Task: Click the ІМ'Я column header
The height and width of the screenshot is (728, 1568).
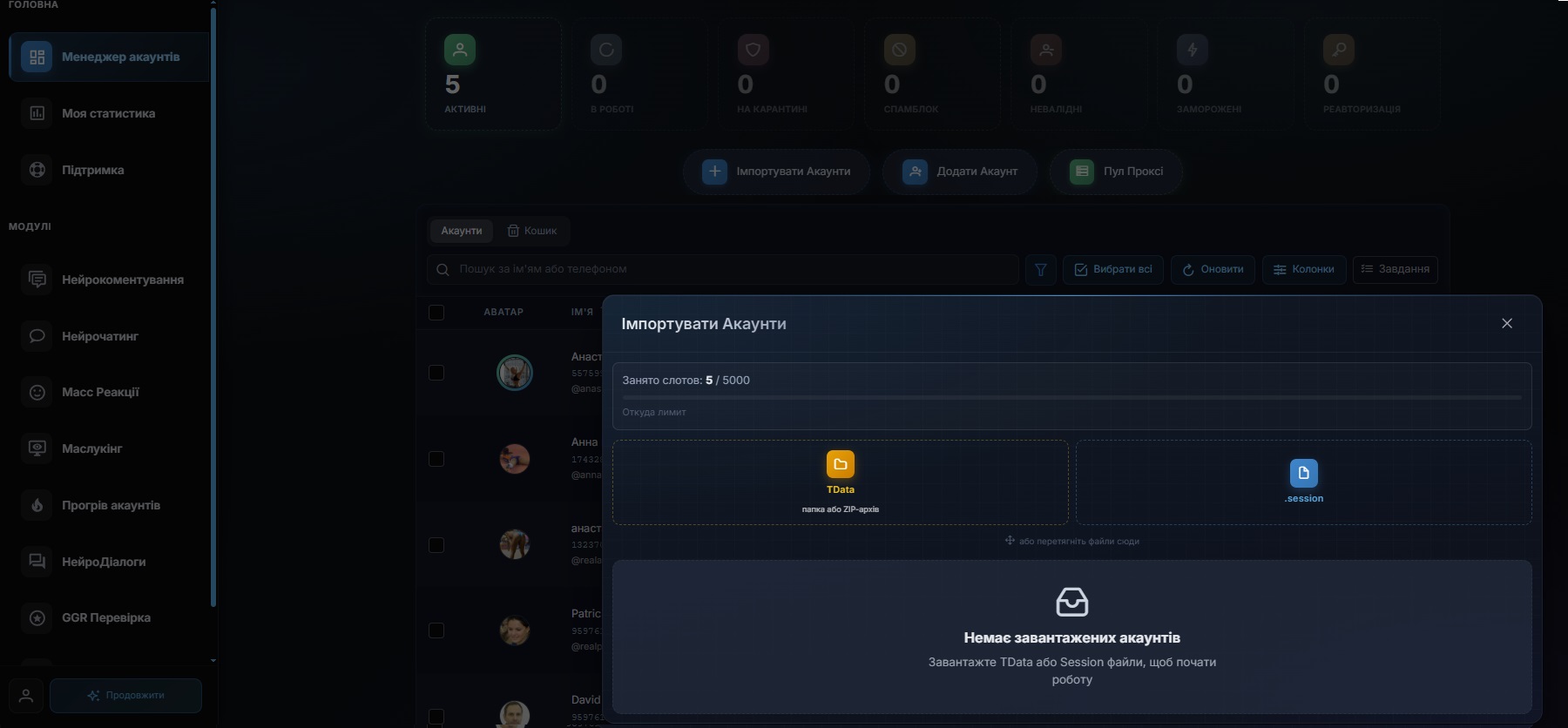Action: point(582,312)
